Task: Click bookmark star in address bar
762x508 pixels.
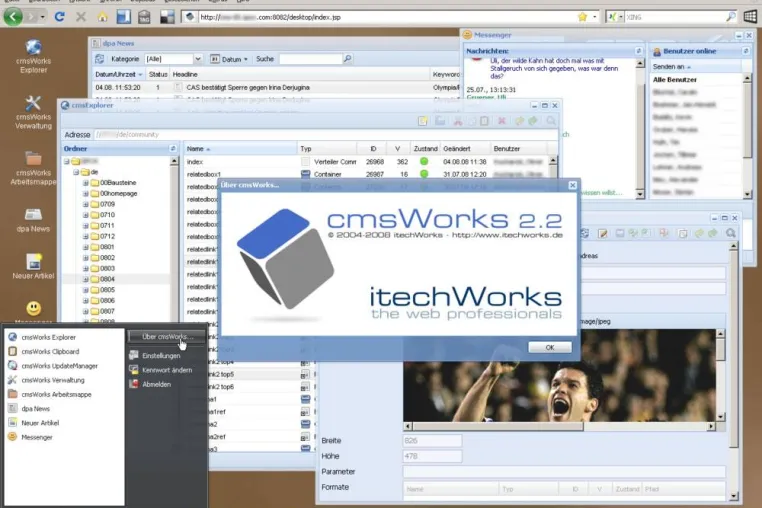Action: pyautogui.click(x=582, y=17)
